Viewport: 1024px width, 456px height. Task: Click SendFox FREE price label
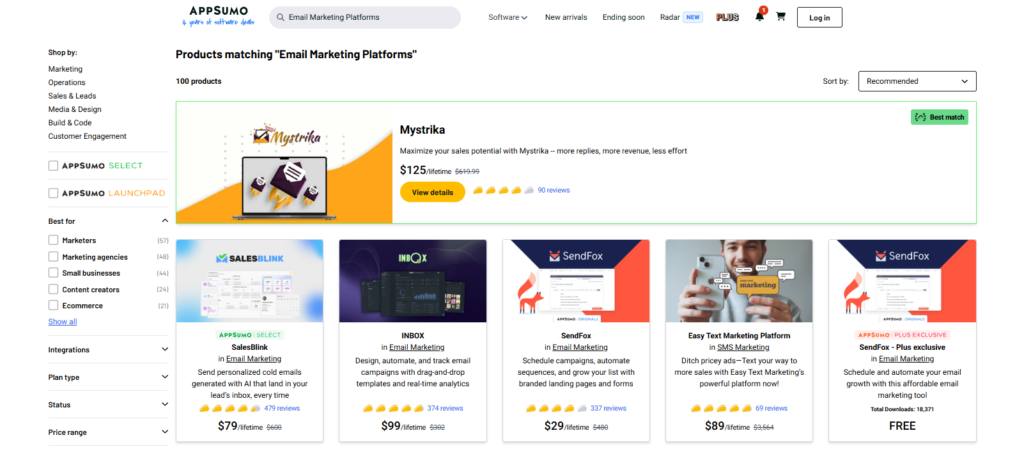tap(903, 426)
